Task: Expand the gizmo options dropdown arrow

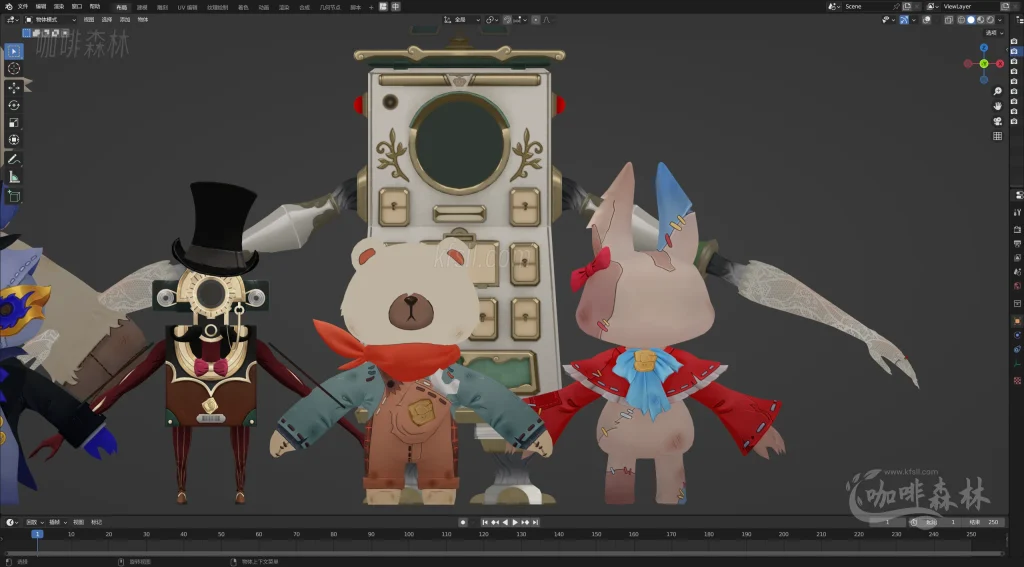Action: pos(914,20)
